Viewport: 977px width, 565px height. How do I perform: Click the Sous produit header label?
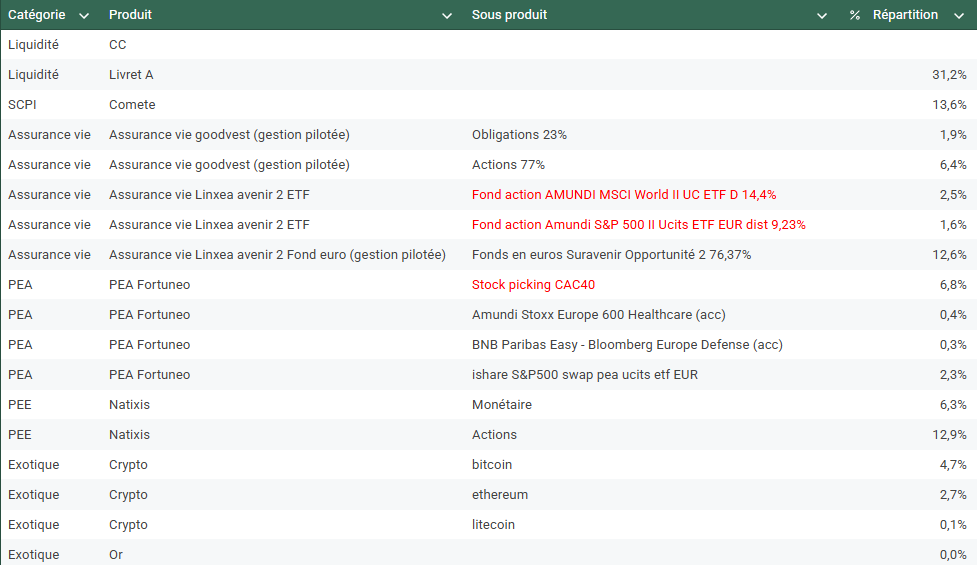(x=509, y=15)
